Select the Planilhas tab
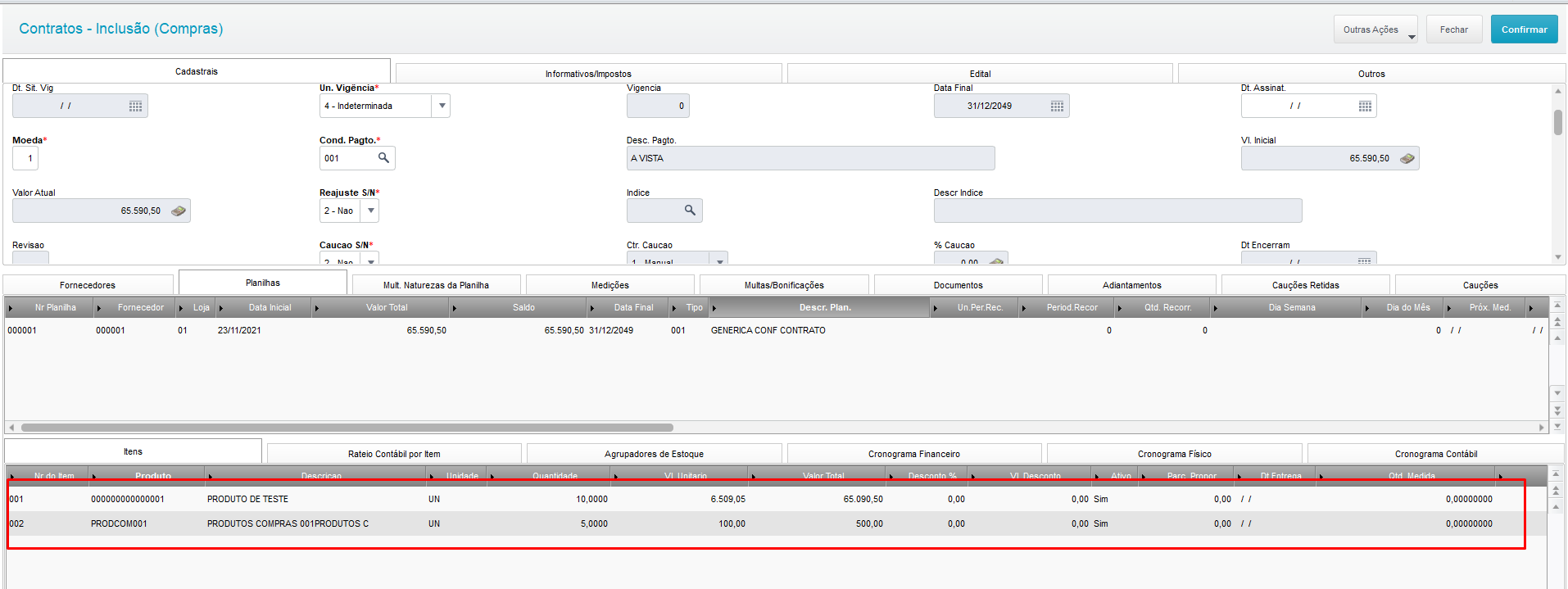The image size is (1568, 589). click(x=263, y=283)
